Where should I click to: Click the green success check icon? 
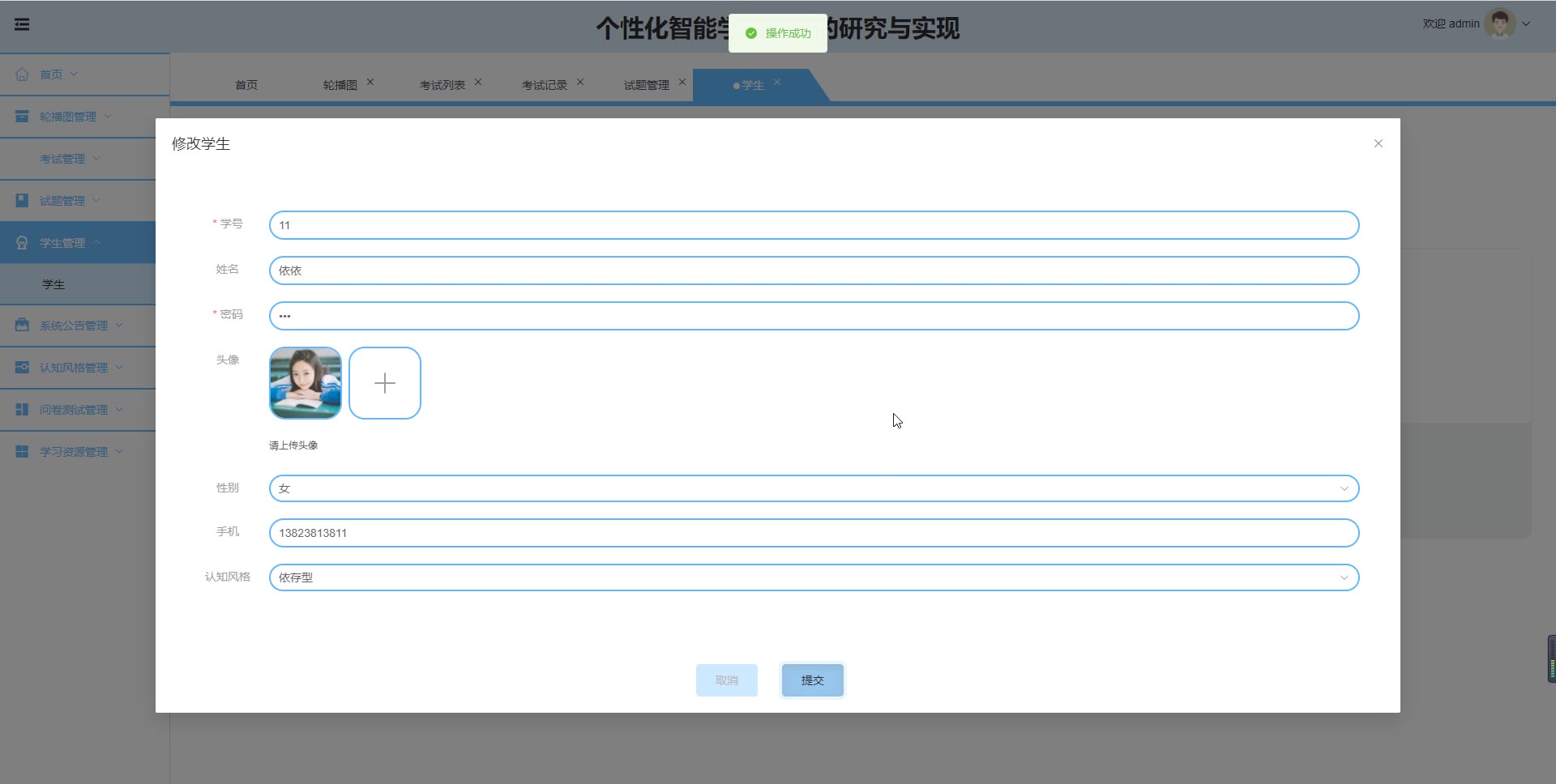751,33
